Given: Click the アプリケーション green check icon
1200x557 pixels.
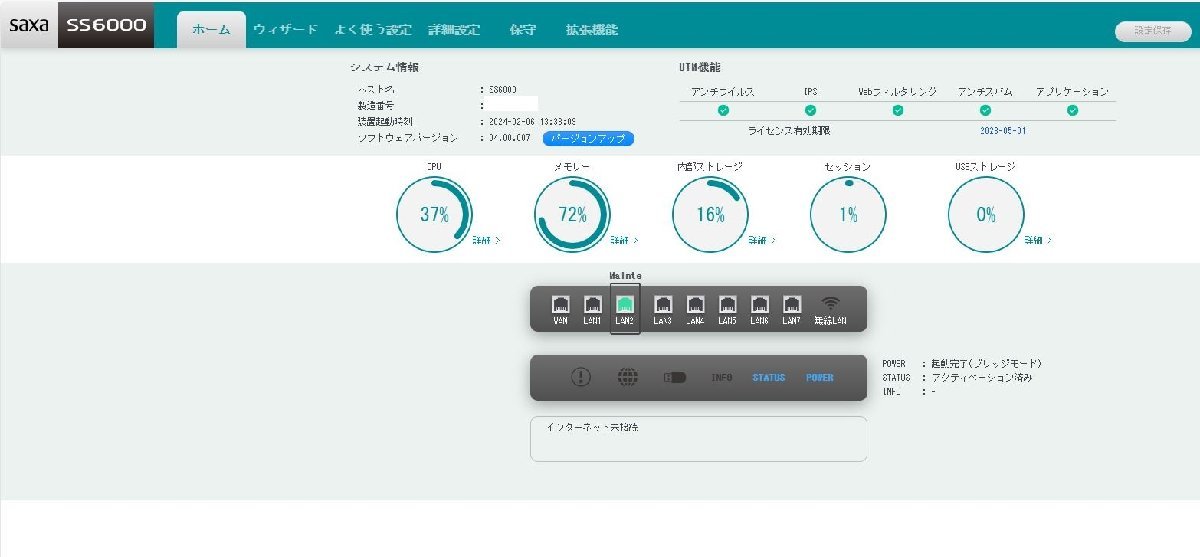Looking at the screenshot, I should [x=1072, y=110].
